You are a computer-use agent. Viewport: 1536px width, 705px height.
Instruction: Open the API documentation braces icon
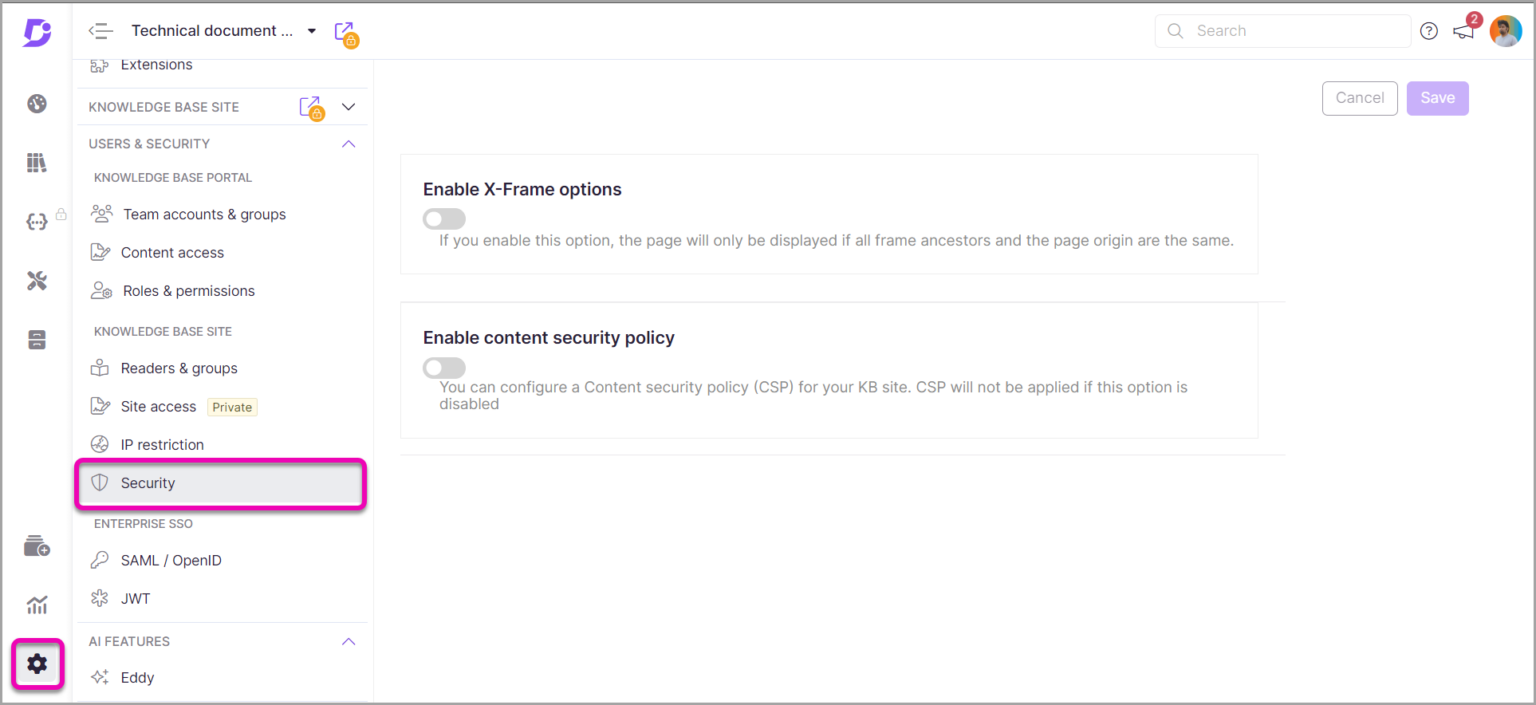(37, 222)
